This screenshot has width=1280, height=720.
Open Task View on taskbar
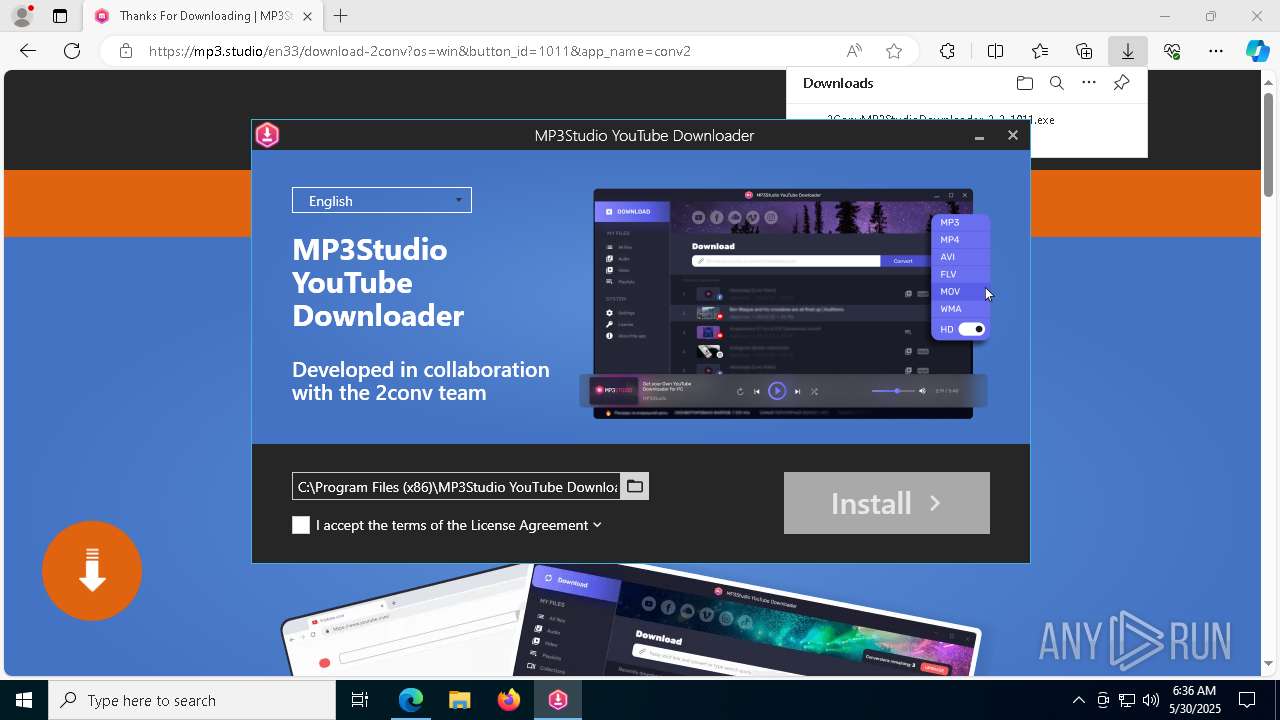360,700
